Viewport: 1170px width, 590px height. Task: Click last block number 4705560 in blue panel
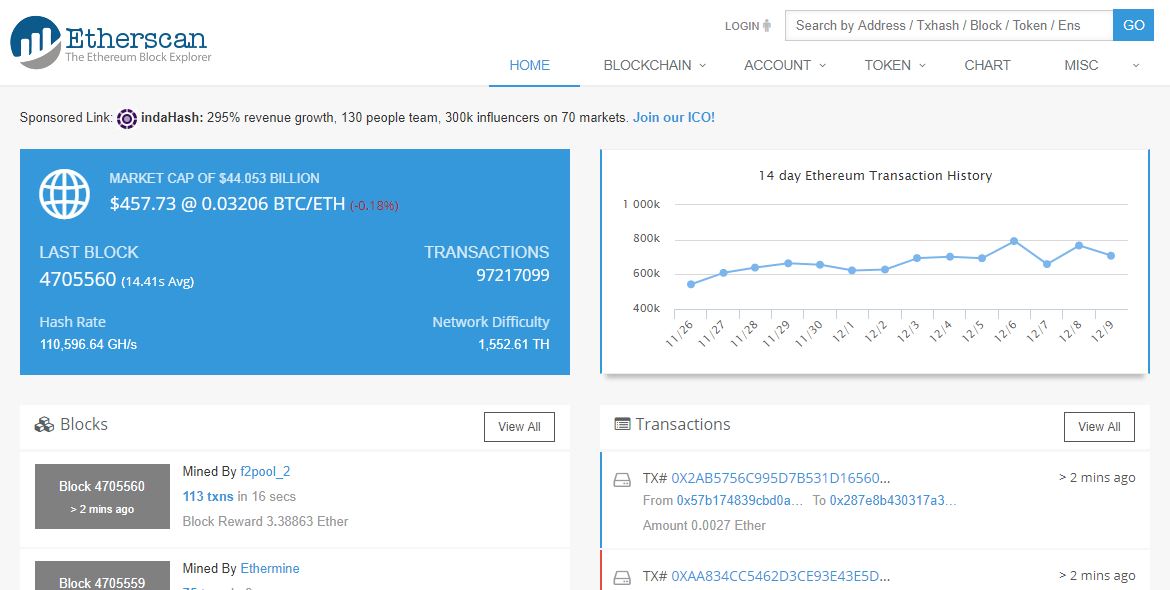click(78, 280)
